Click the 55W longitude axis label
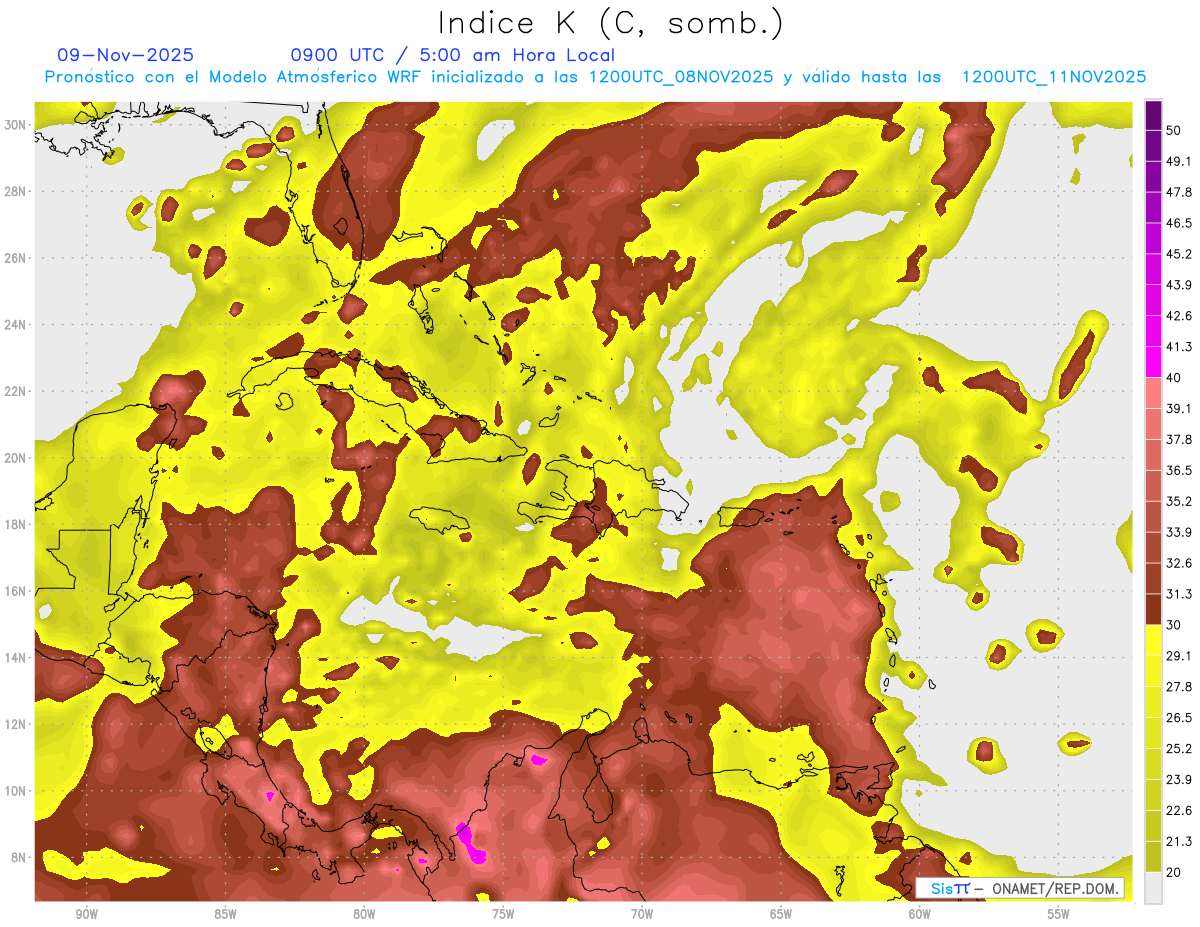The image size is (1200, 927). [x=1058, y=914]
